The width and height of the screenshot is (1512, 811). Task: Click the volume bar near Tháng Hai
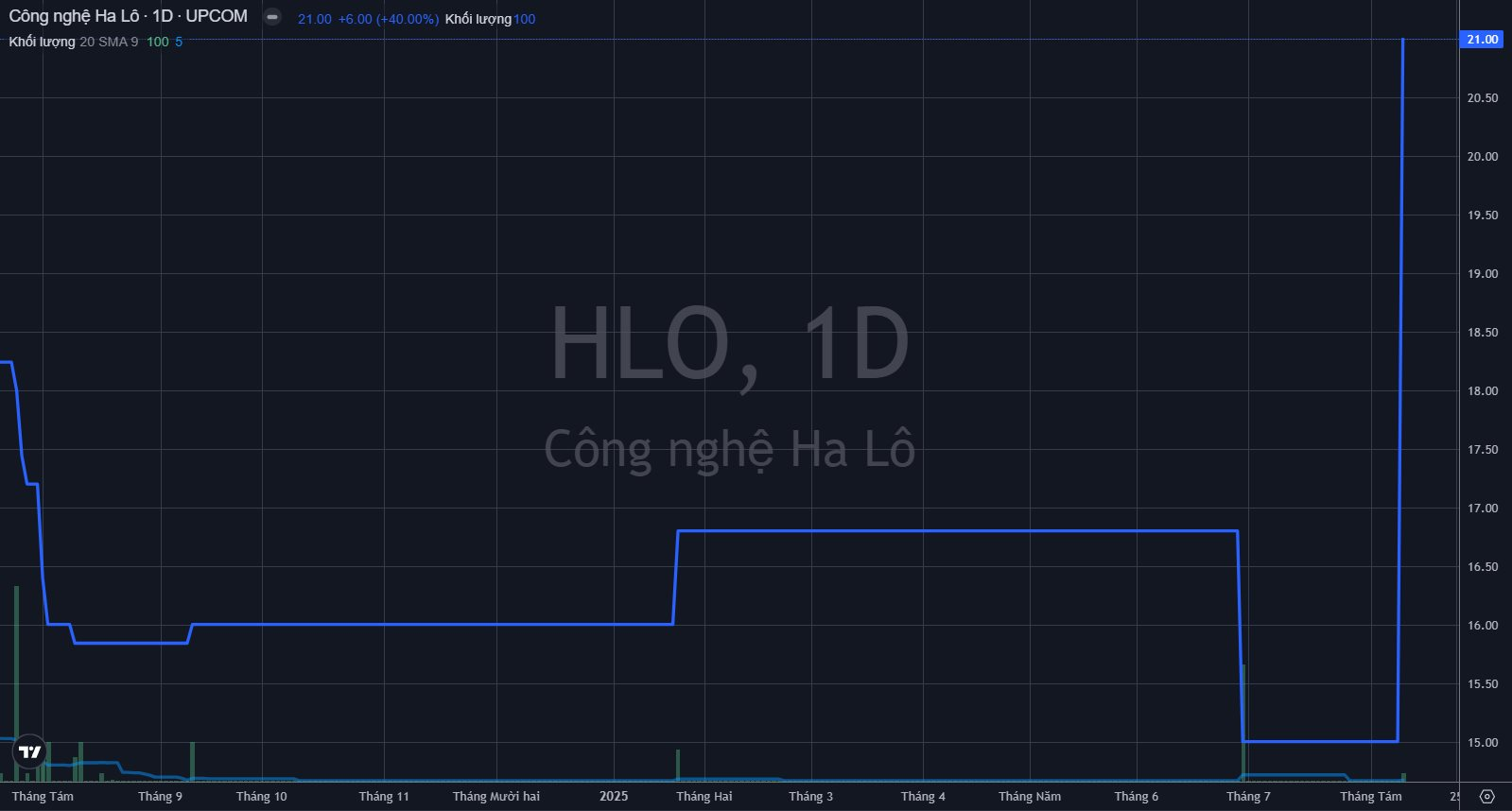(678, 766)
